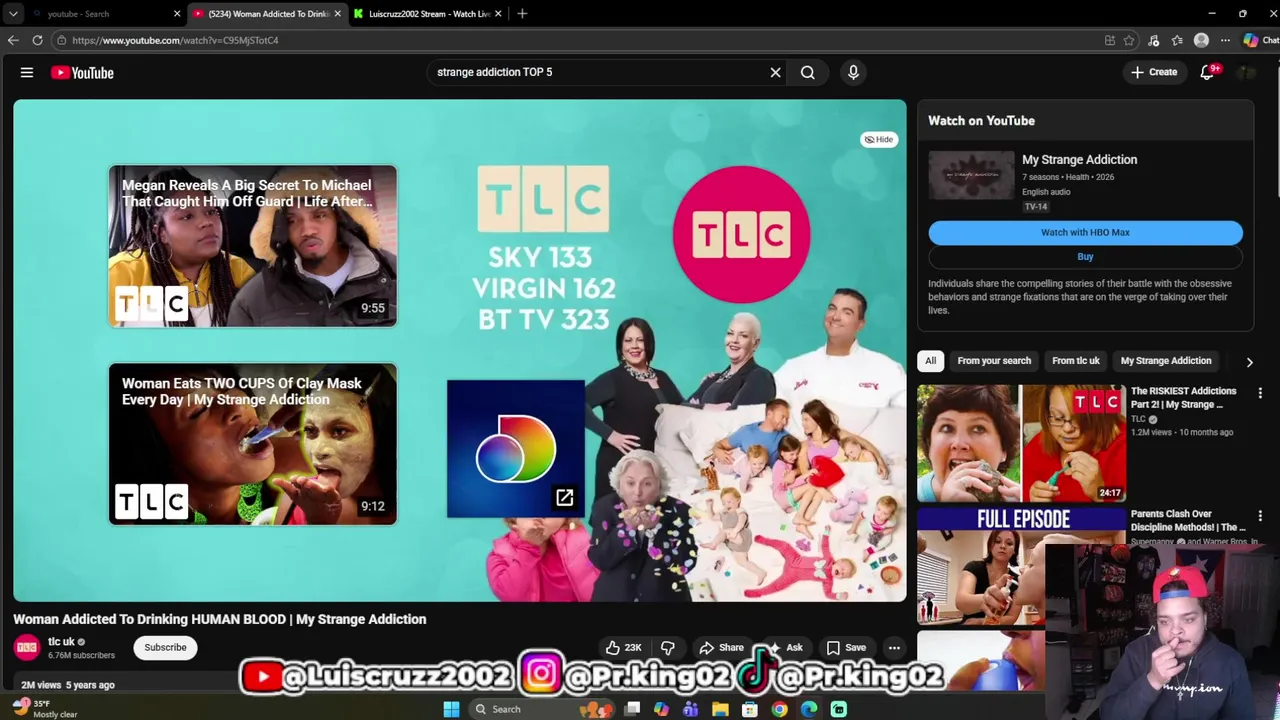The image size is (1280, 720).
Task: Click the browser address bar URL
Action: (175, 40)
